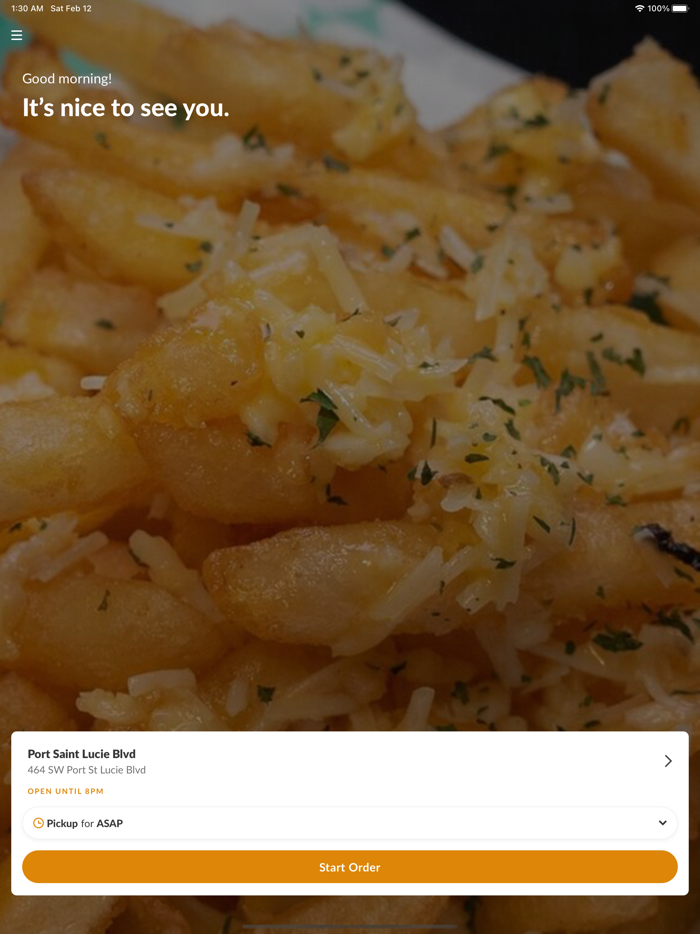The height and width of the screenshot is (934, 700).
Task: Tap the OPEN UNTIL 8PM hours label
Action: tap(66, 791)
